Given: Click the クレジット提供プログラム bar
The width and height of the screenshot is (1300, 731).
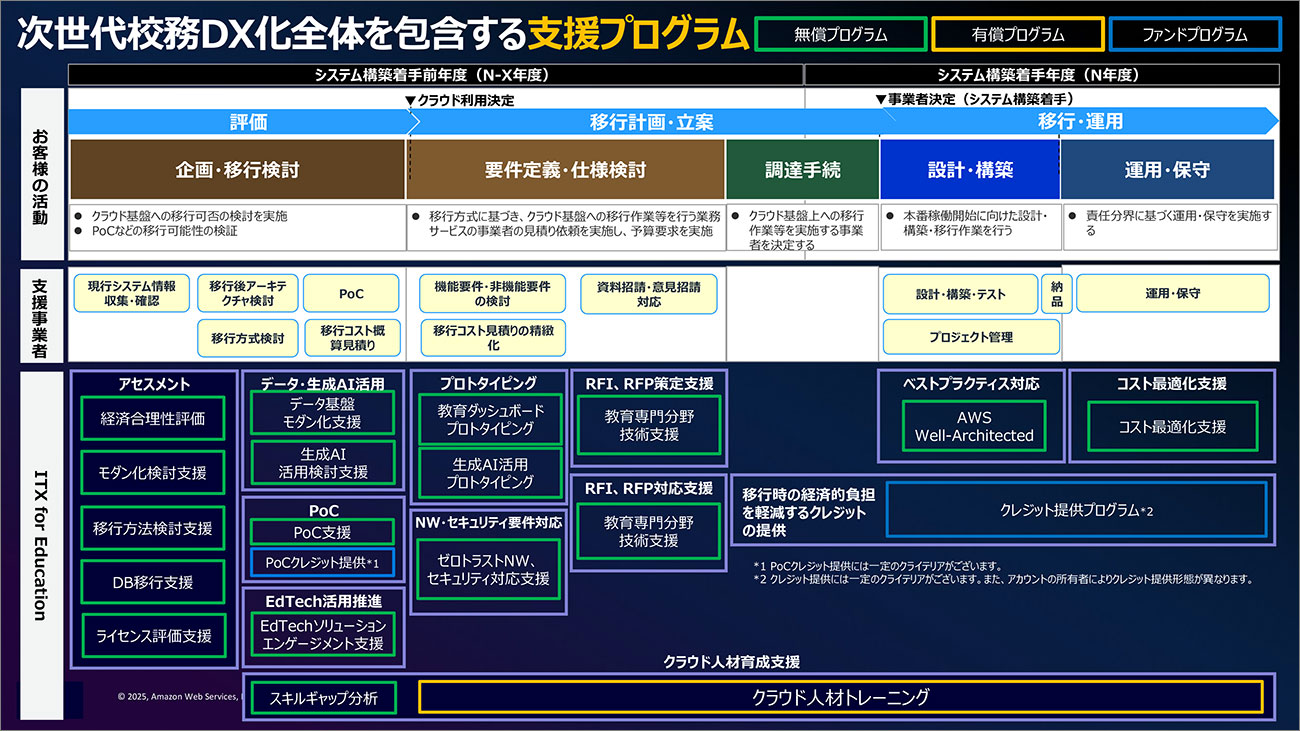Looking at the screenshot, I should (x=1076, y=510).
